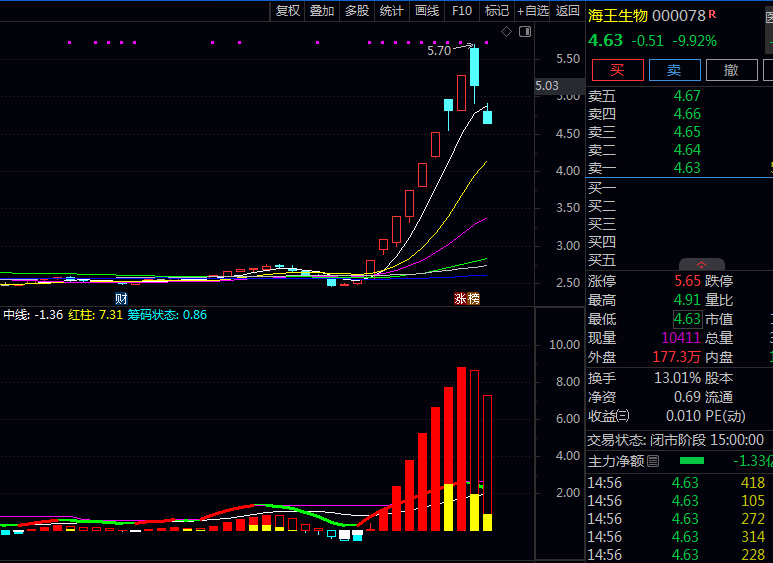773x563 pixels.
Task: Click the 外盘 value 177.3万
Action: coord(676,357)
